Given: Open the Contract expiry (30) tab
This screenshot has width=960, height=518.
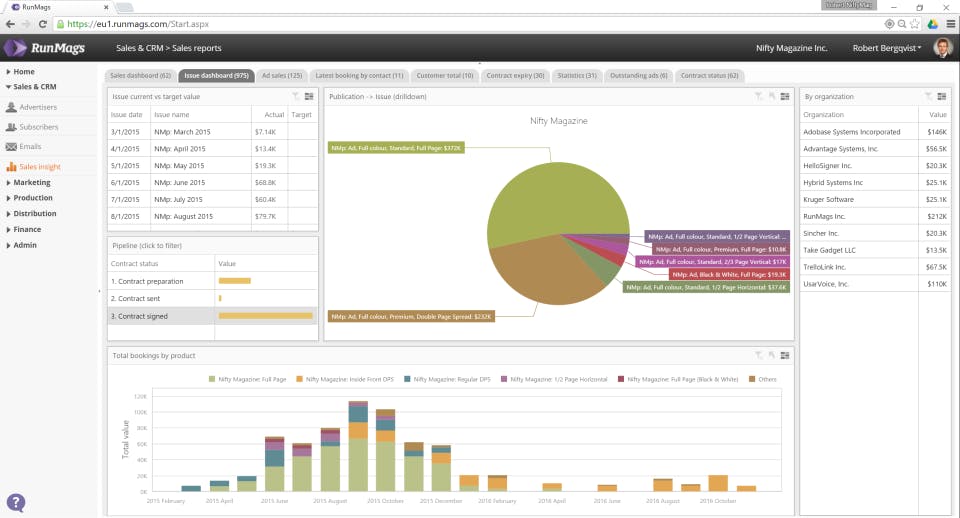Looking at the screenshot, I should [x=515, y=75].
